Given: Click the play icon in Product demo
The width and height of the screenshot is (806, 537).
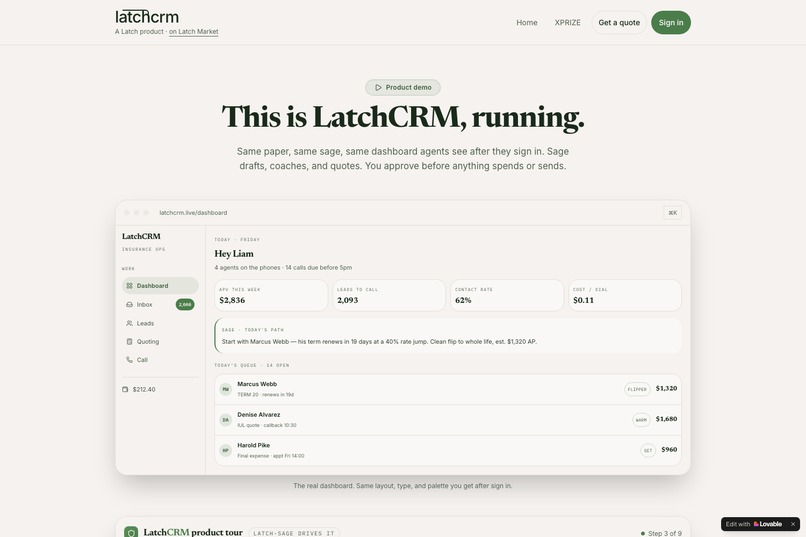Looking at the screenshot, I should pos(378,87).
